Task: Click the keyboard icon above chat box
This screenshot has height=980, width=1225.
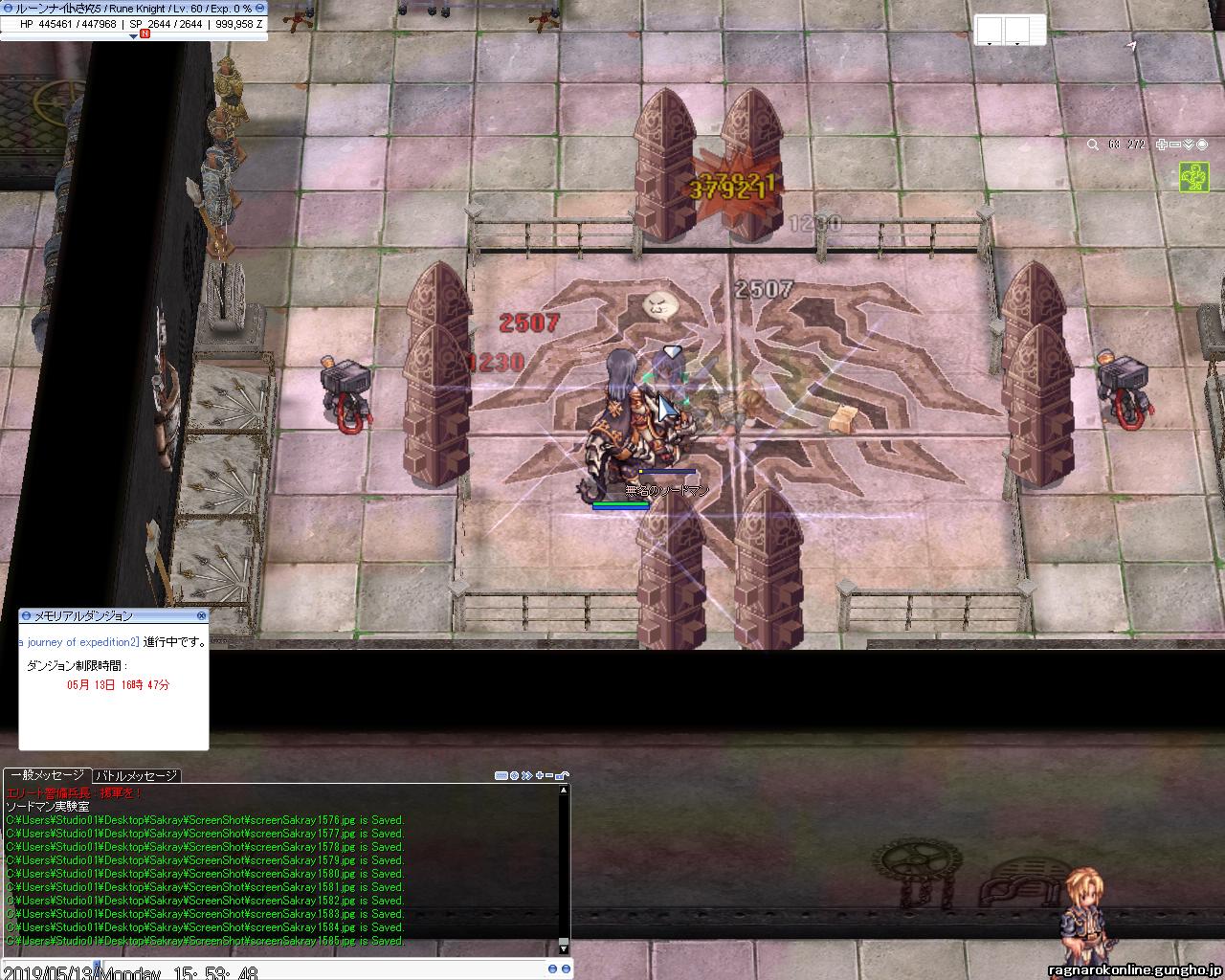Action: [501, 775]
